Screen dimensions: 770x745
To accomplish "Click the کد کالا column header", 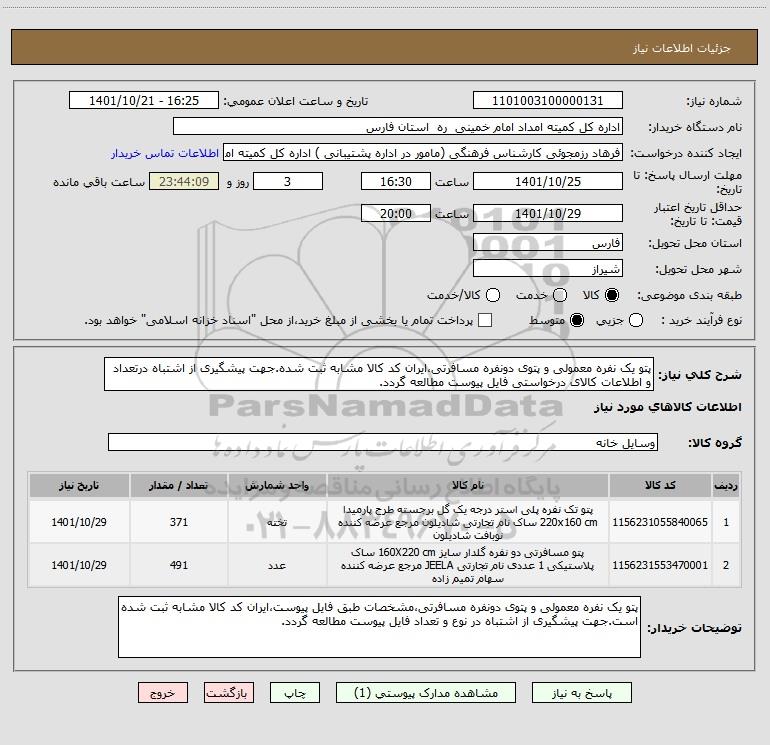I will (660, 486).
